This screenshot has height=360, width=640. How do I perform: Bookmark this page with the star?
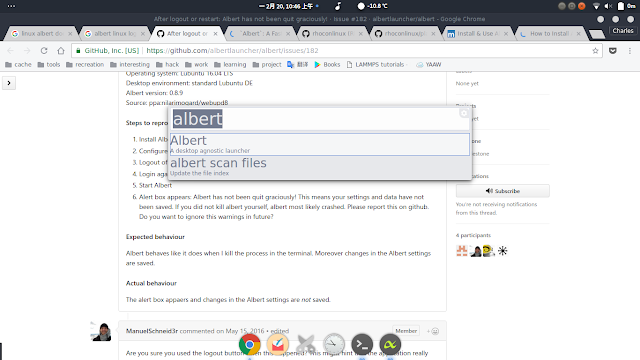(x=595, y=51)
